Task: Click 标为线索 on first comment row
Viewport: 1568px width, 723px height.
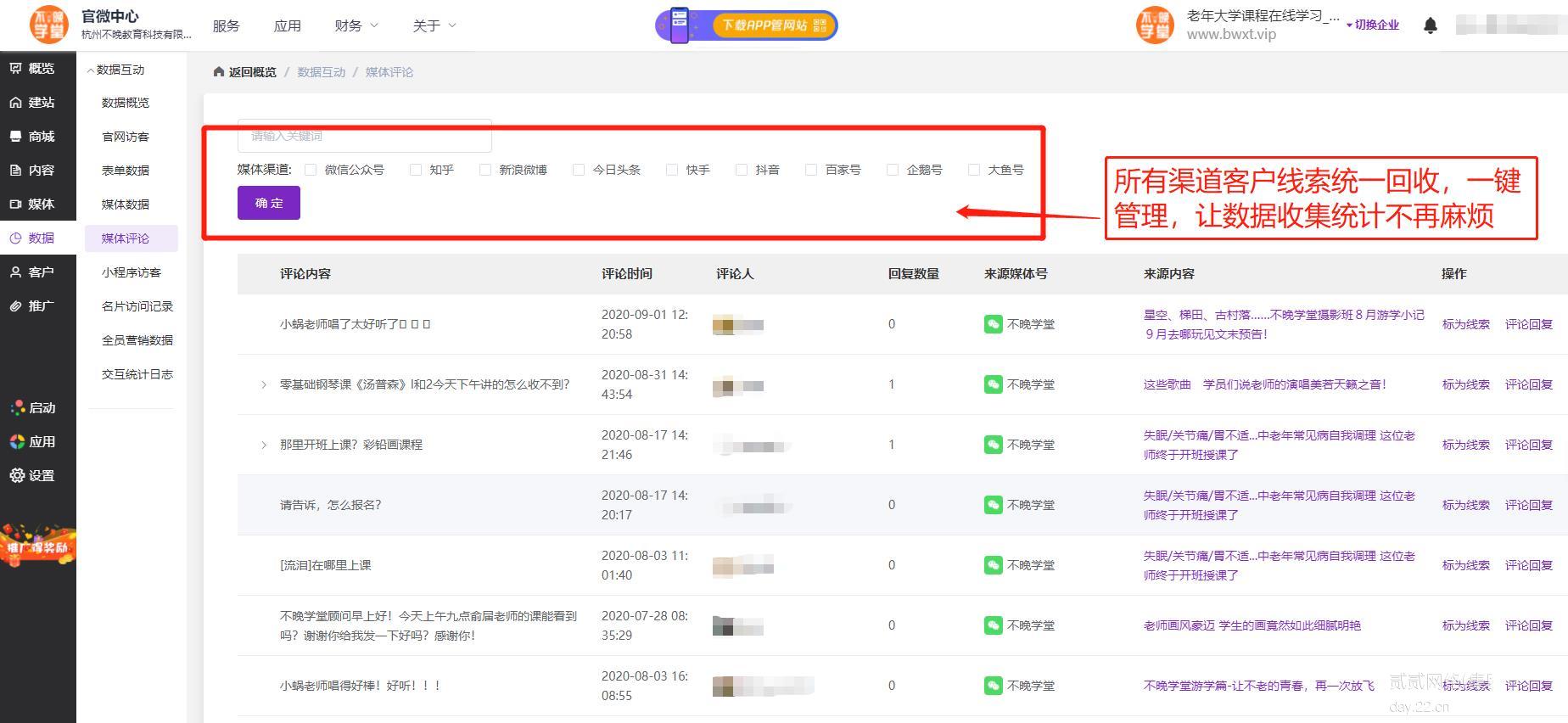Action: (x=1465, y=324)
